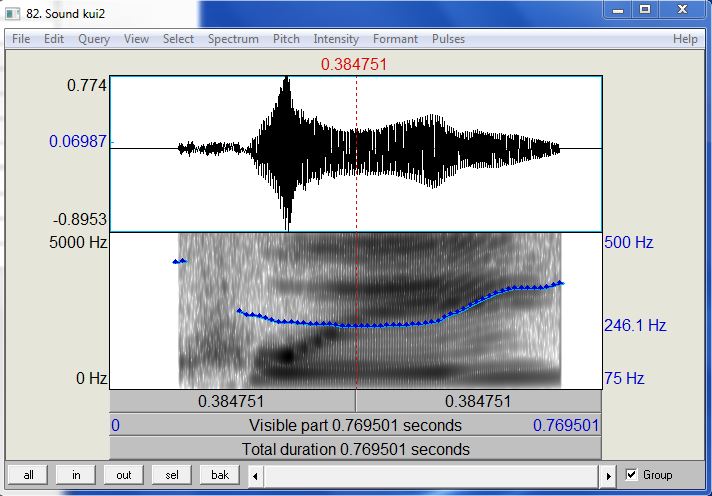This screenshot has width=712, height=496.
Task: Click the 'in' zoom button
Action: (x=76, y=475)
